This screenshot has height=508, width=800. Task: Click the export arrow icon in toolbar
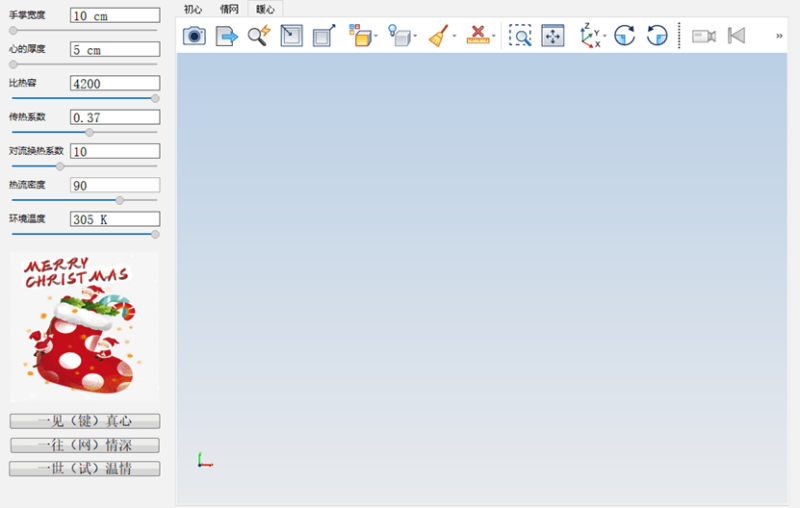[x=227, y=36]
